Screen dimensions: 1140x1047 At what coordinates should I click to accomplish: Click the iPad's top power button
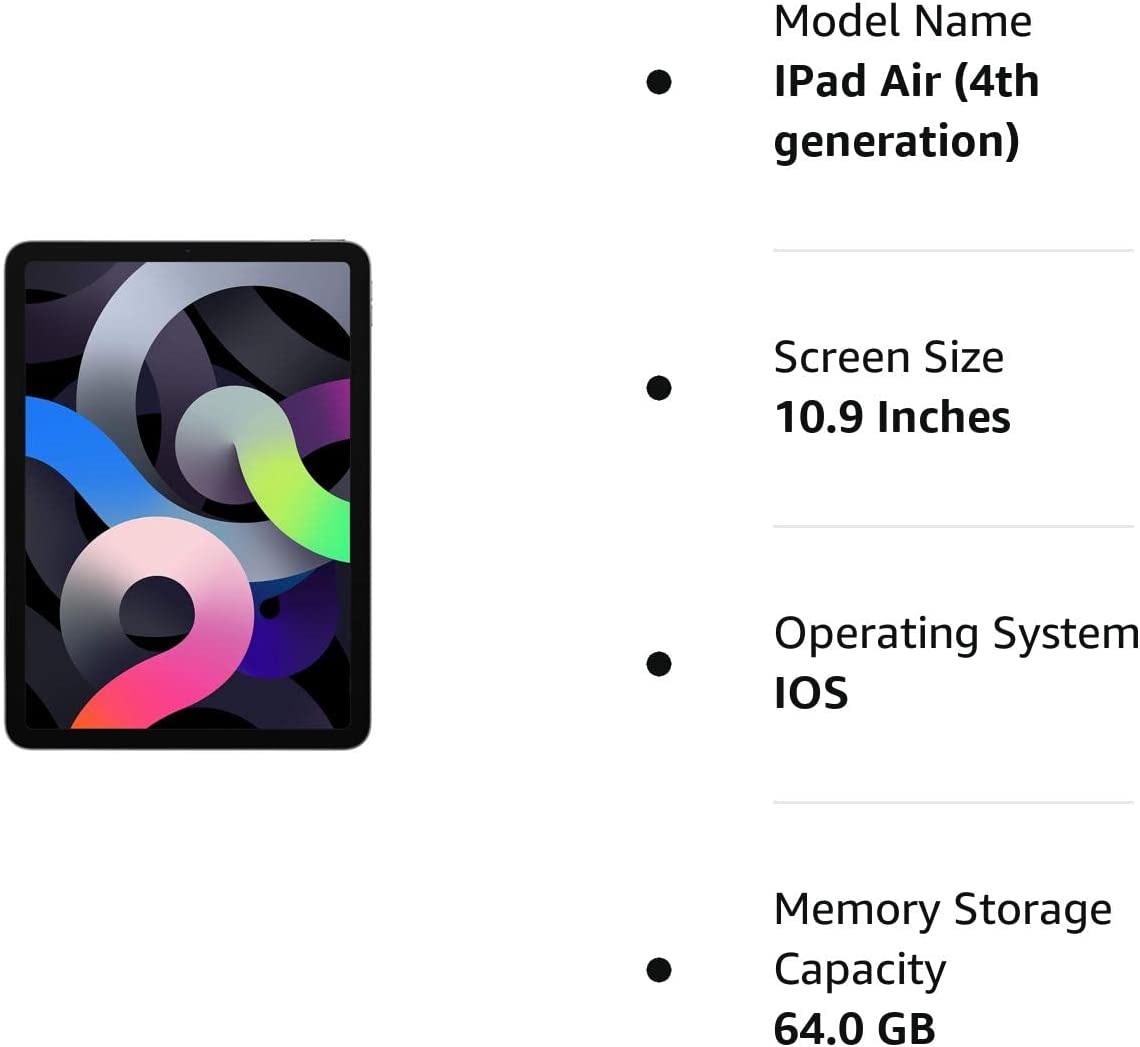(x=327, y=241)
